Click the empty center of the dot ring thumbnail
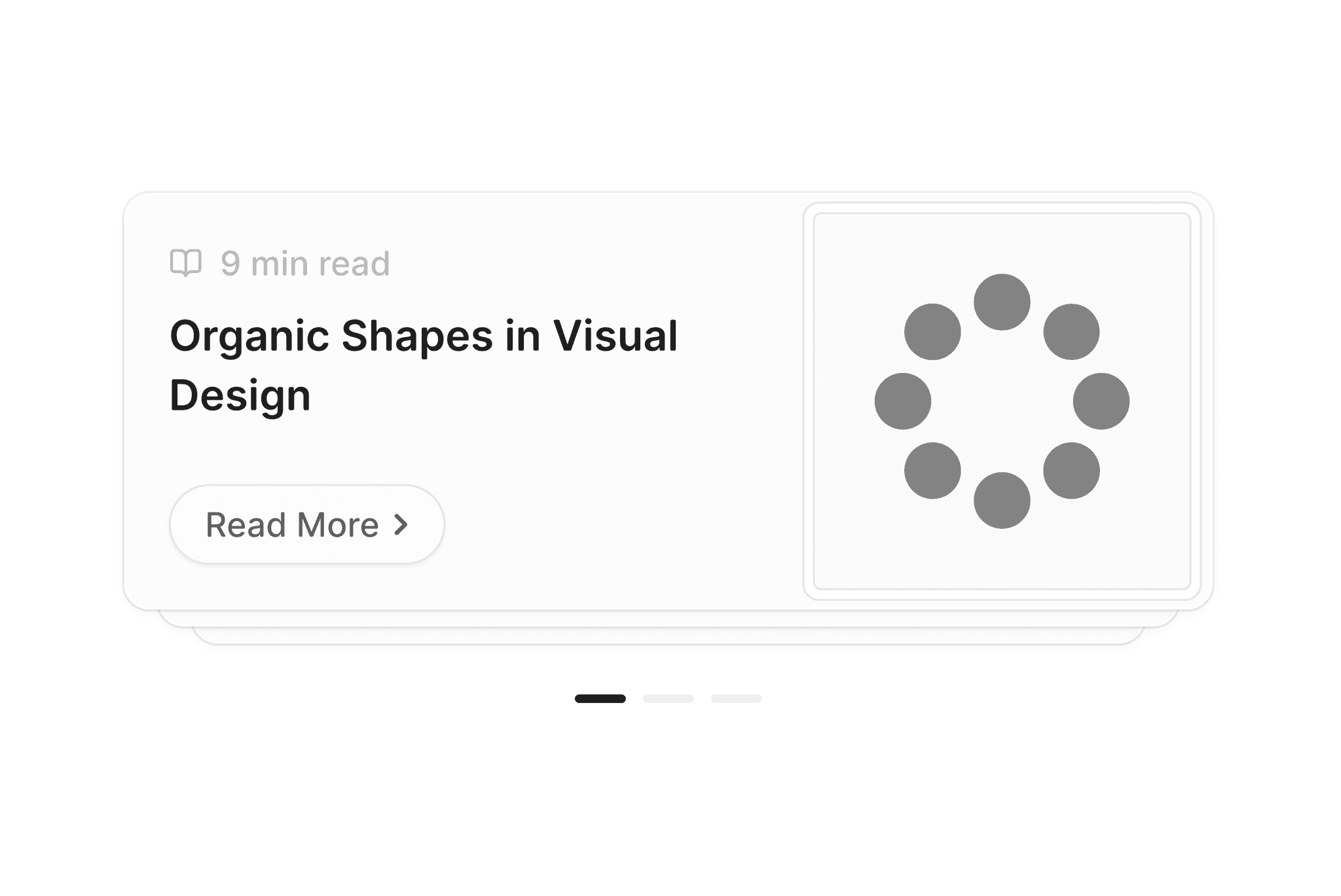 coord(1002,401)
